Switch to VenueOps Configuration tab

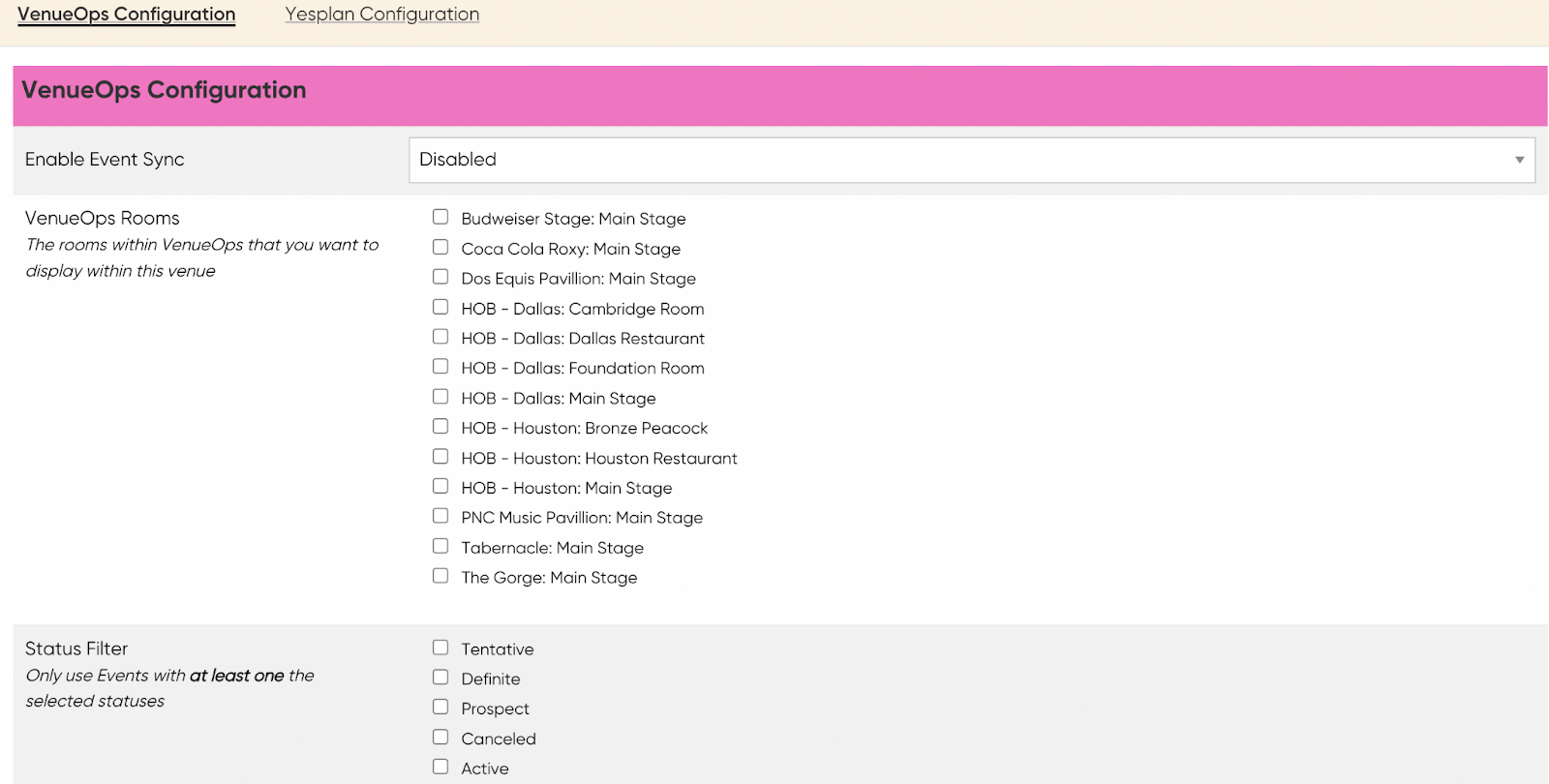(126, 15)
